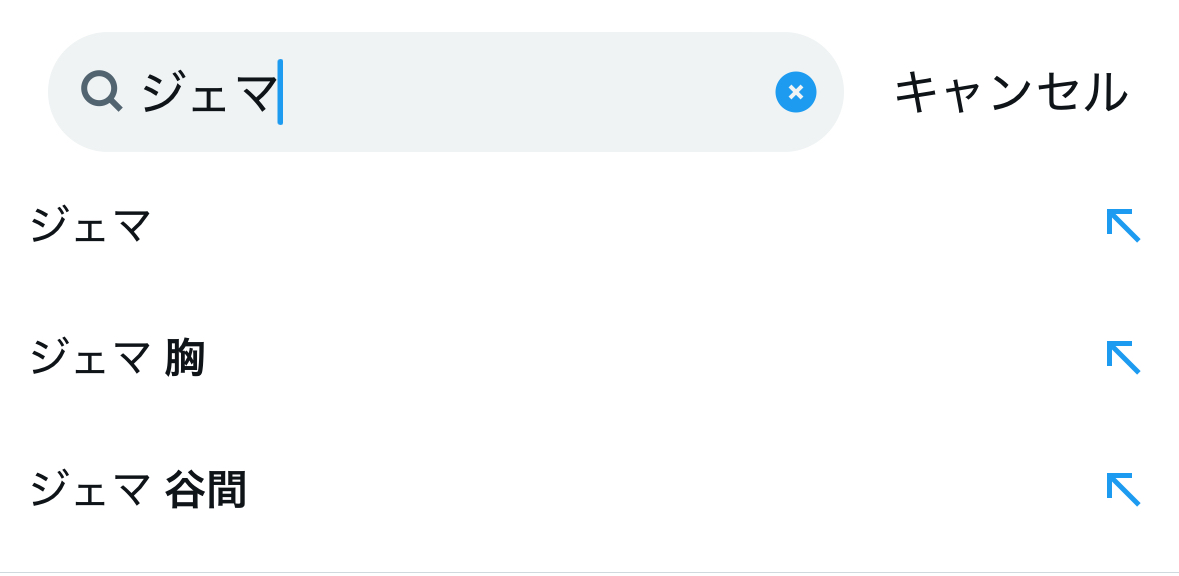Dismiss the search with the キャンセル text
Image resolution: width=1179 pixels, height=576 pixels.
pos(1010,92)
